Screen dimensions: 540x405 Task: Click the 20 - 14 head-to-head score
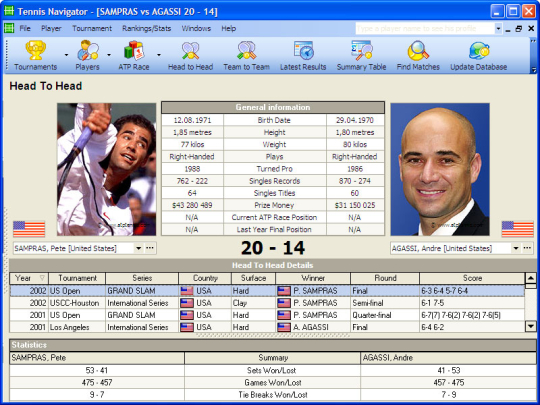pos(273,248)
